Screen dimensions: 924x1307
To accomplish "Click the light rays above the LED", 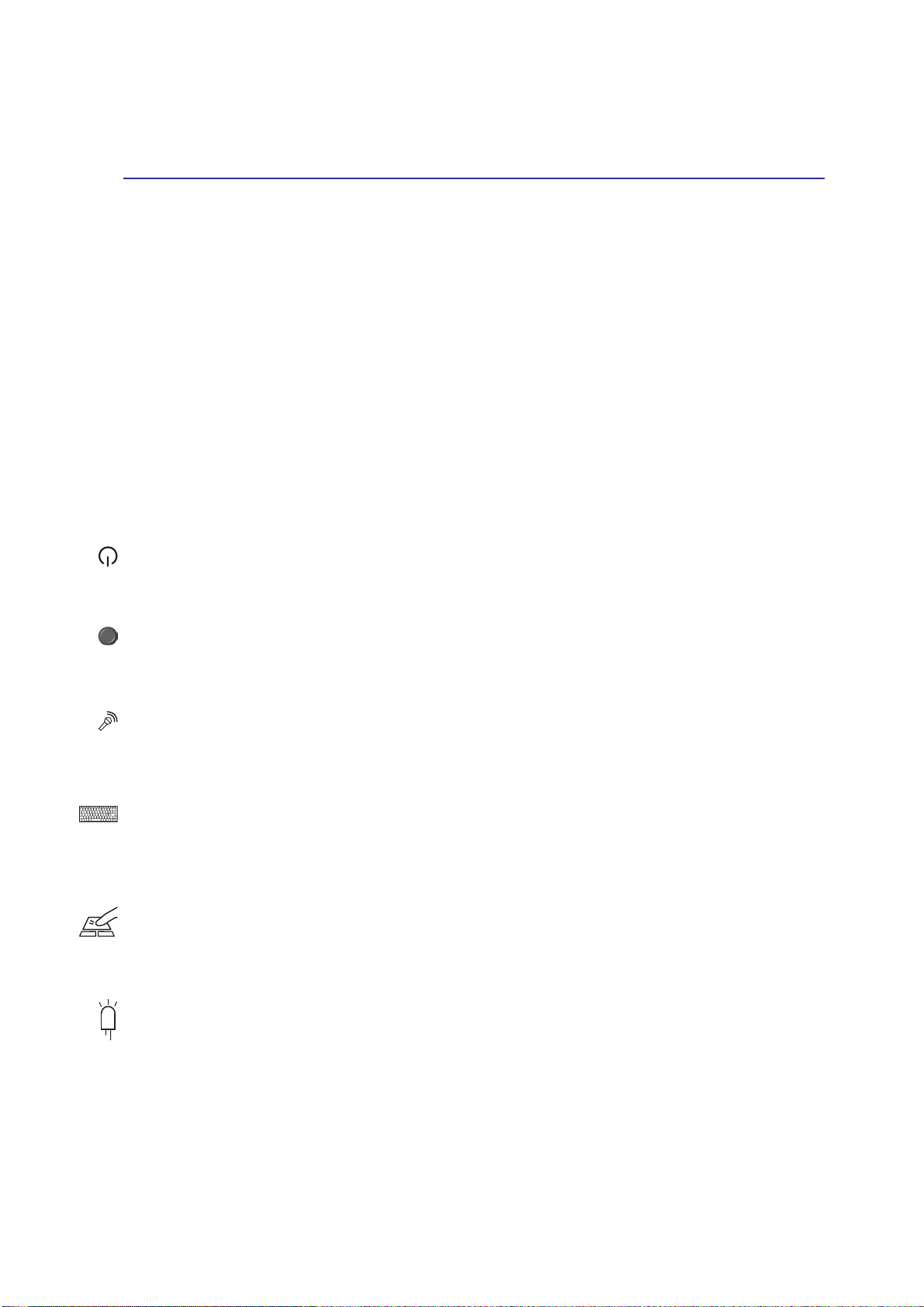I will (x=108, y=1004).
